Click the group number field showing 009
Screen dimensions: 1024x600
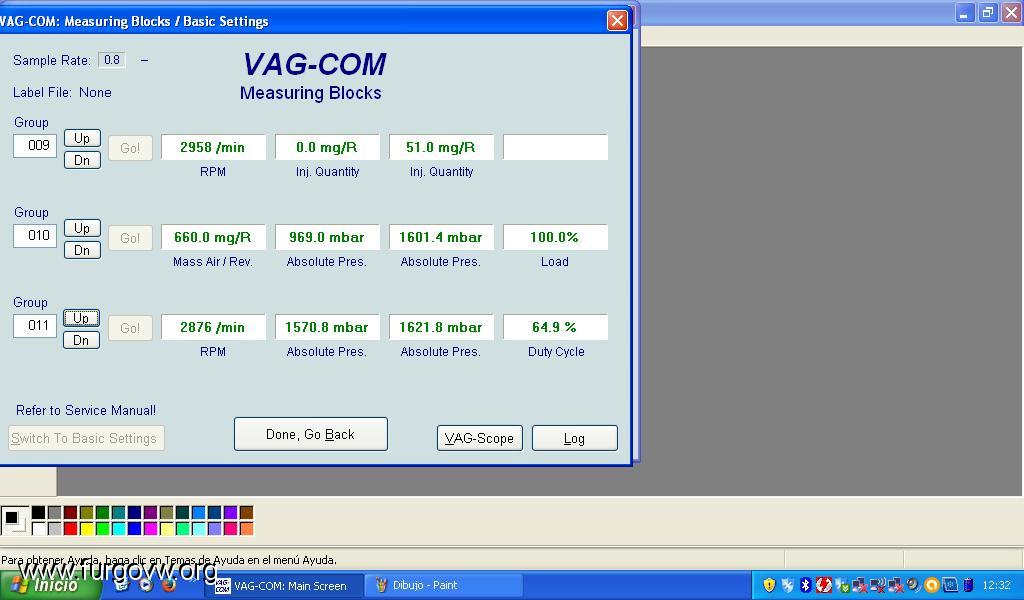(x=35, y=146)
